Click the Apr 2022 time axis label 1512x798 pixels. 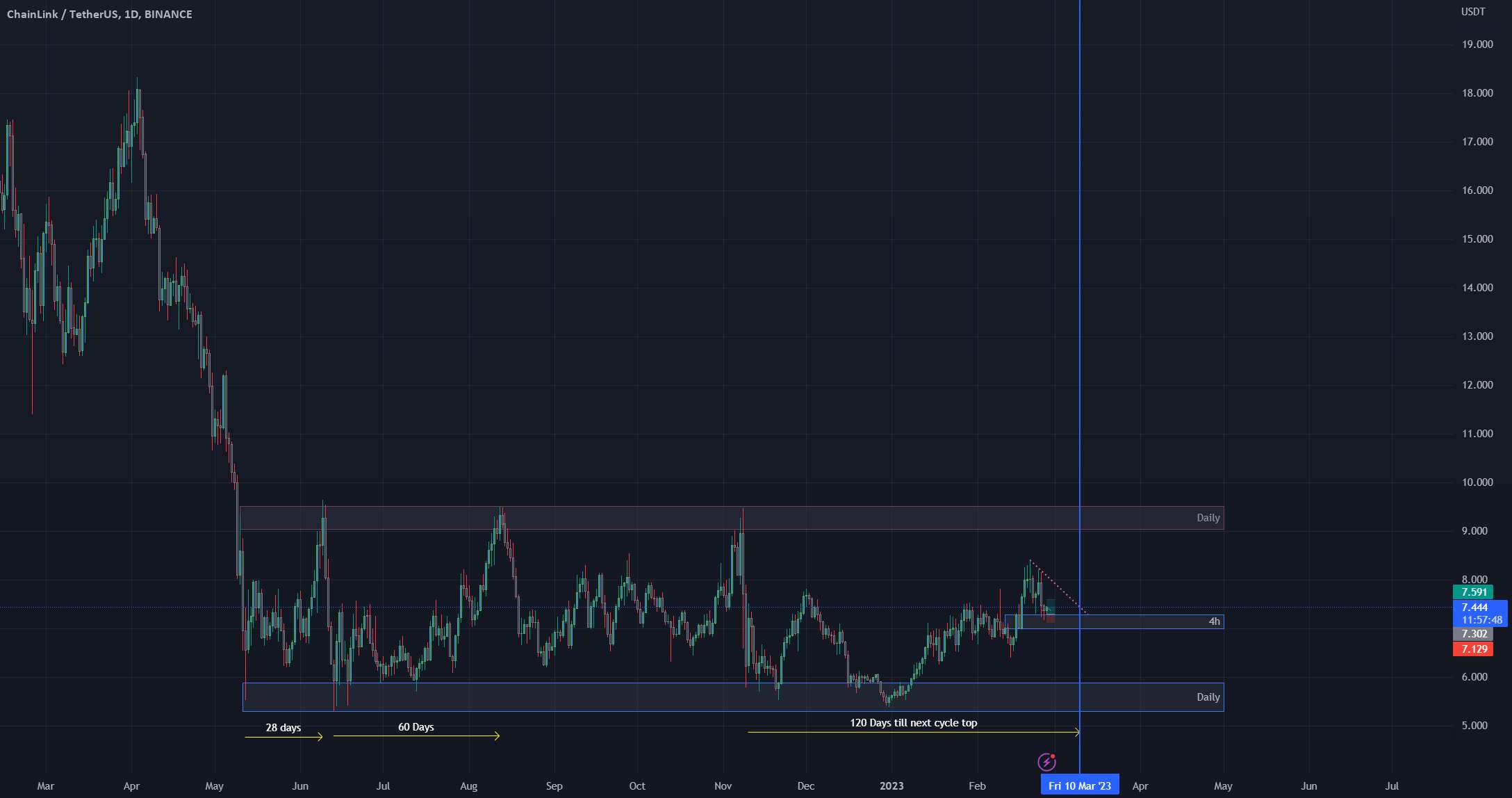(131, 786)
